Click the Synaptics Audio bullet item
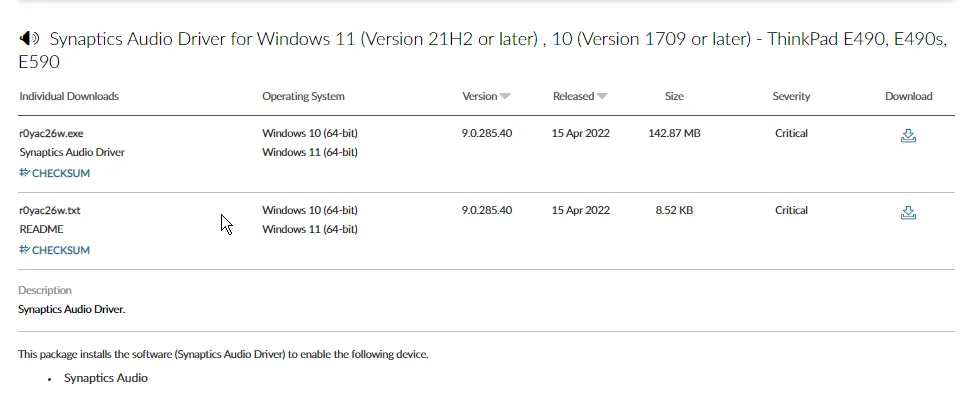 [106, 378]
